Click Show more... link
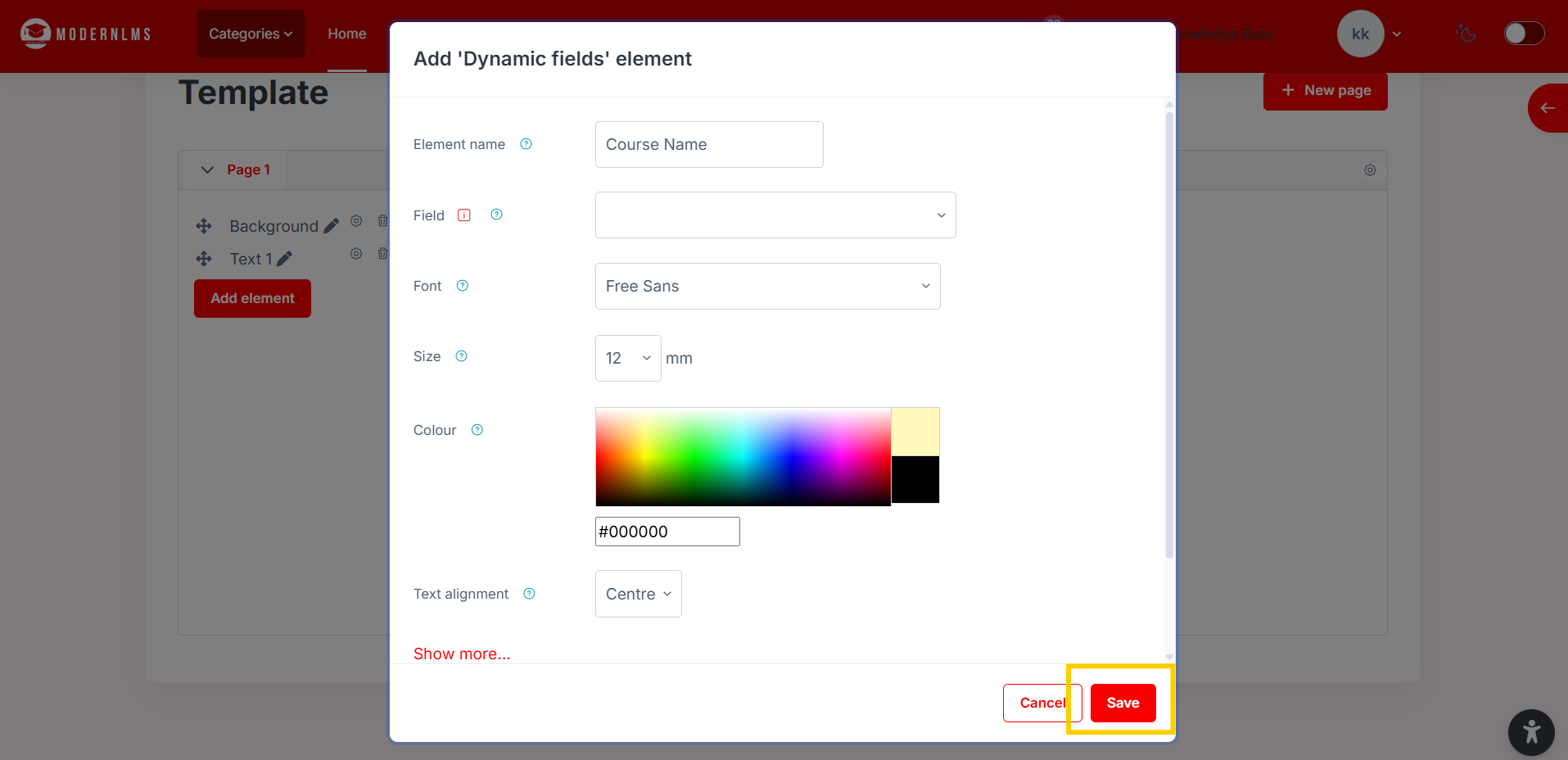Viewport: 1568px width, 760px height. pos(462,654)
